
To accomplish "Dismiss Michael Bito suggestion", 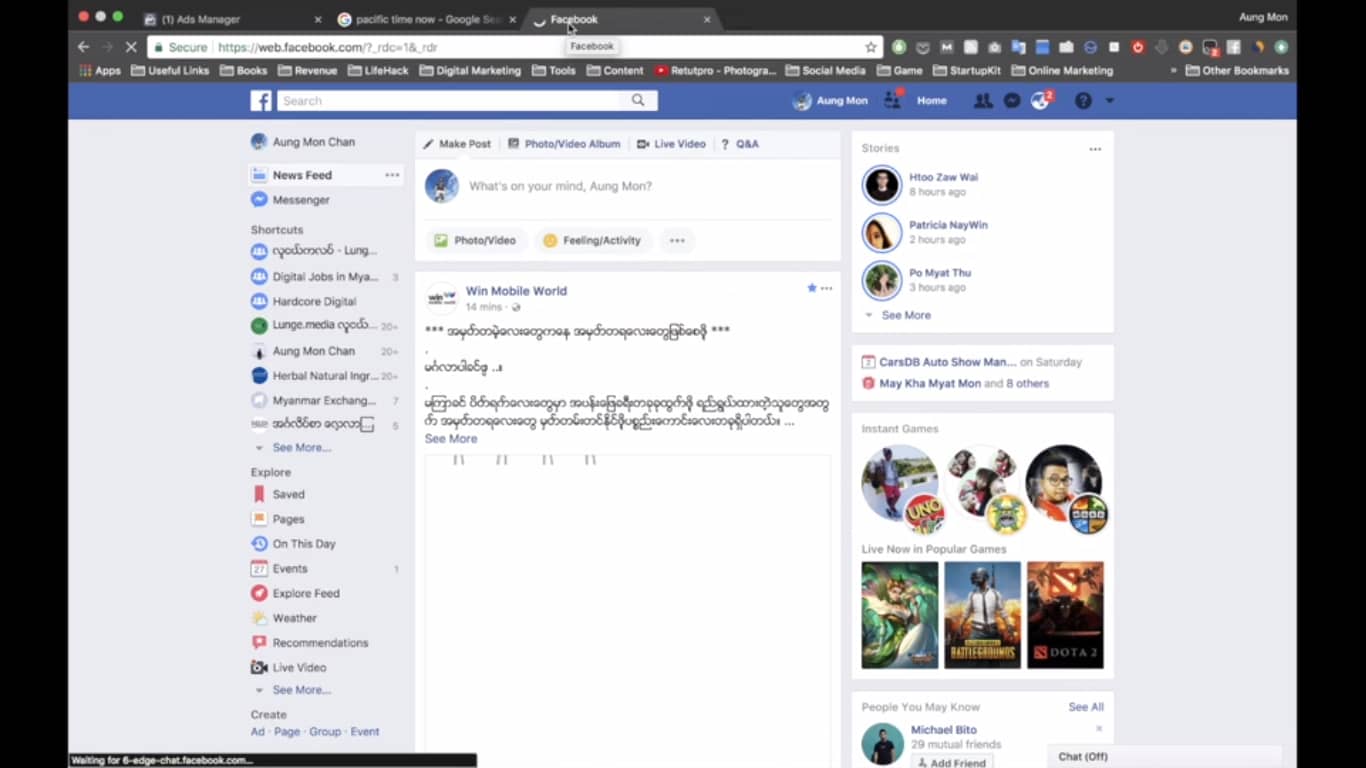I will (x=1099, y=729).
